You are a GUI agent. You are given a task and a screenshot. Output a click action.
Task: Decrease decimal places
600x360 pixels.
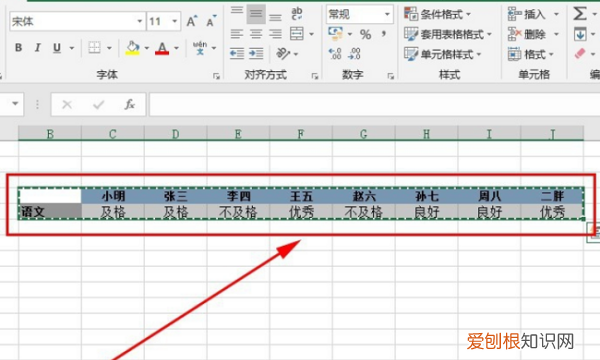(x=354, y=54)
